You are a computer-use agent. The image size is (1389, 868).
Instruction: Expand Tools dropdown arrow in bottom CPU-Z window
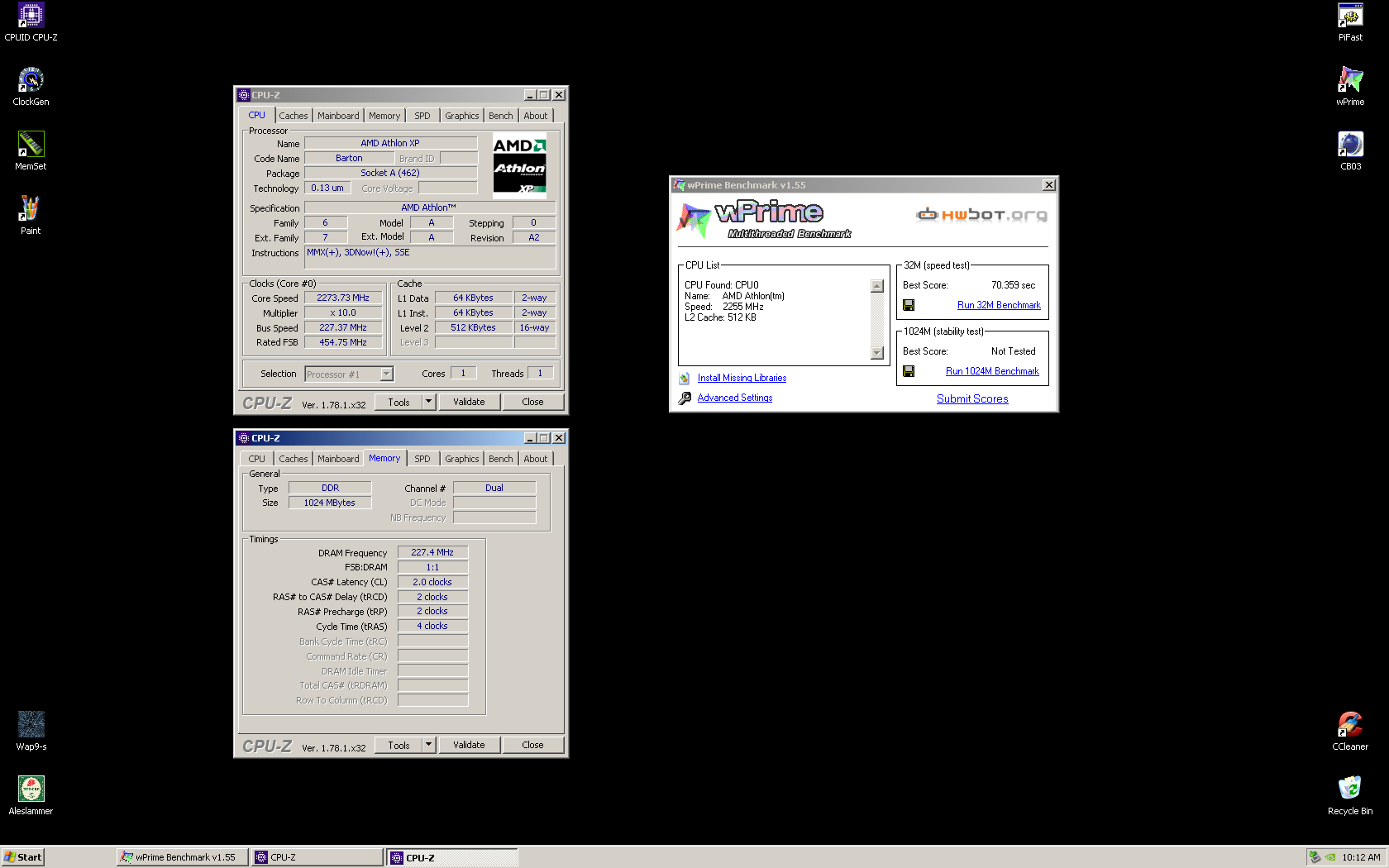pyautogui.click(x=428, y=745)
